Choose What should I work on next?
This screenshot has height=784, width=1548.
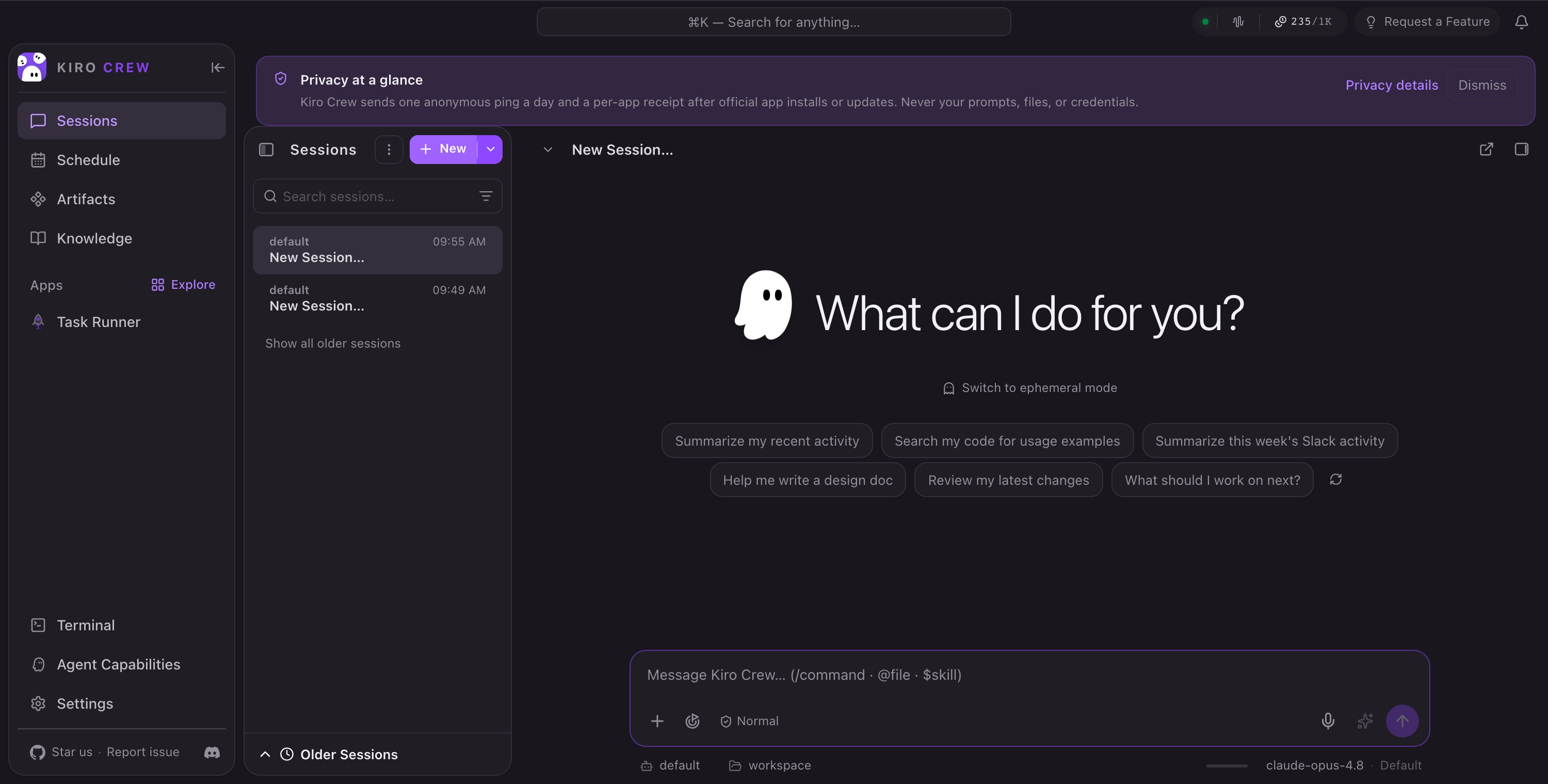coord(1212,479)
